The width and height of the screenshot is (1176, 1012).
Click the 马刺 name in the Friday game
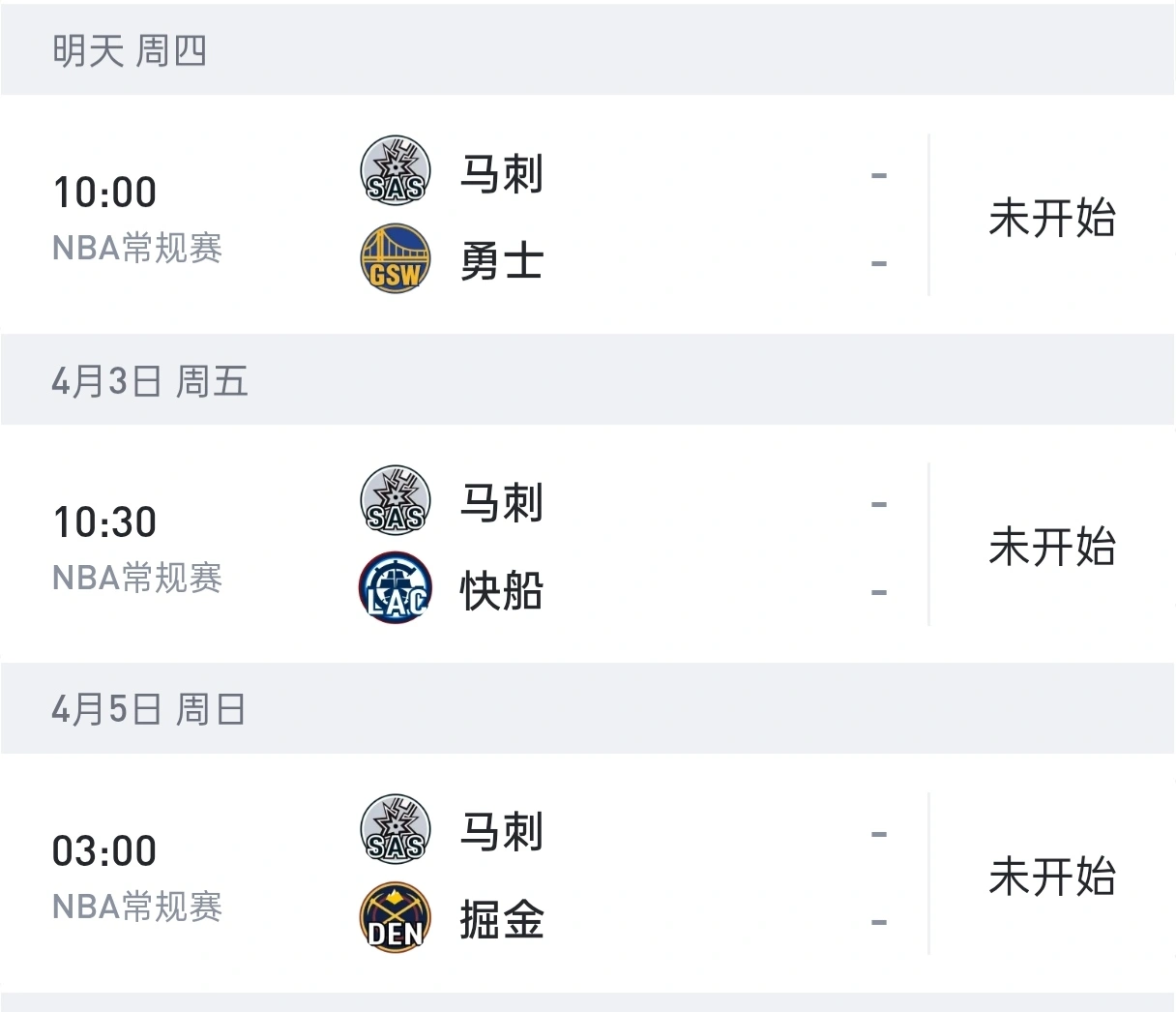(x=501, y=502)
